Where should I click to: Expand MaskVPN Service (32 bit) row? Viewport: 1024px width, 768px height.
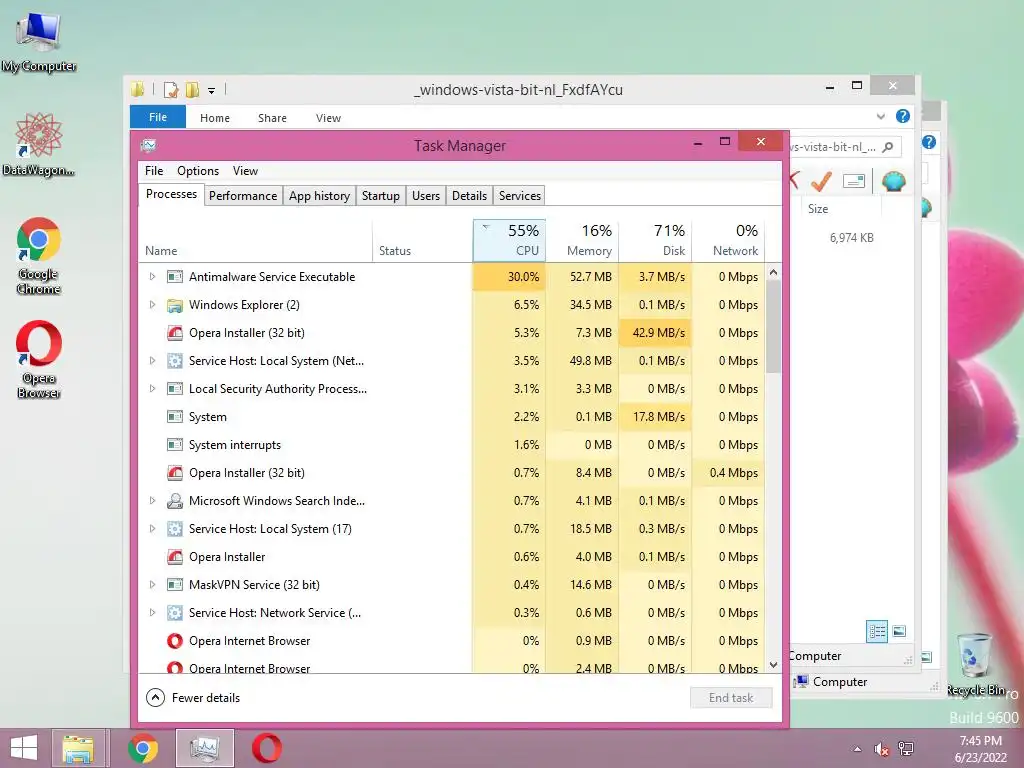(152, 584)
